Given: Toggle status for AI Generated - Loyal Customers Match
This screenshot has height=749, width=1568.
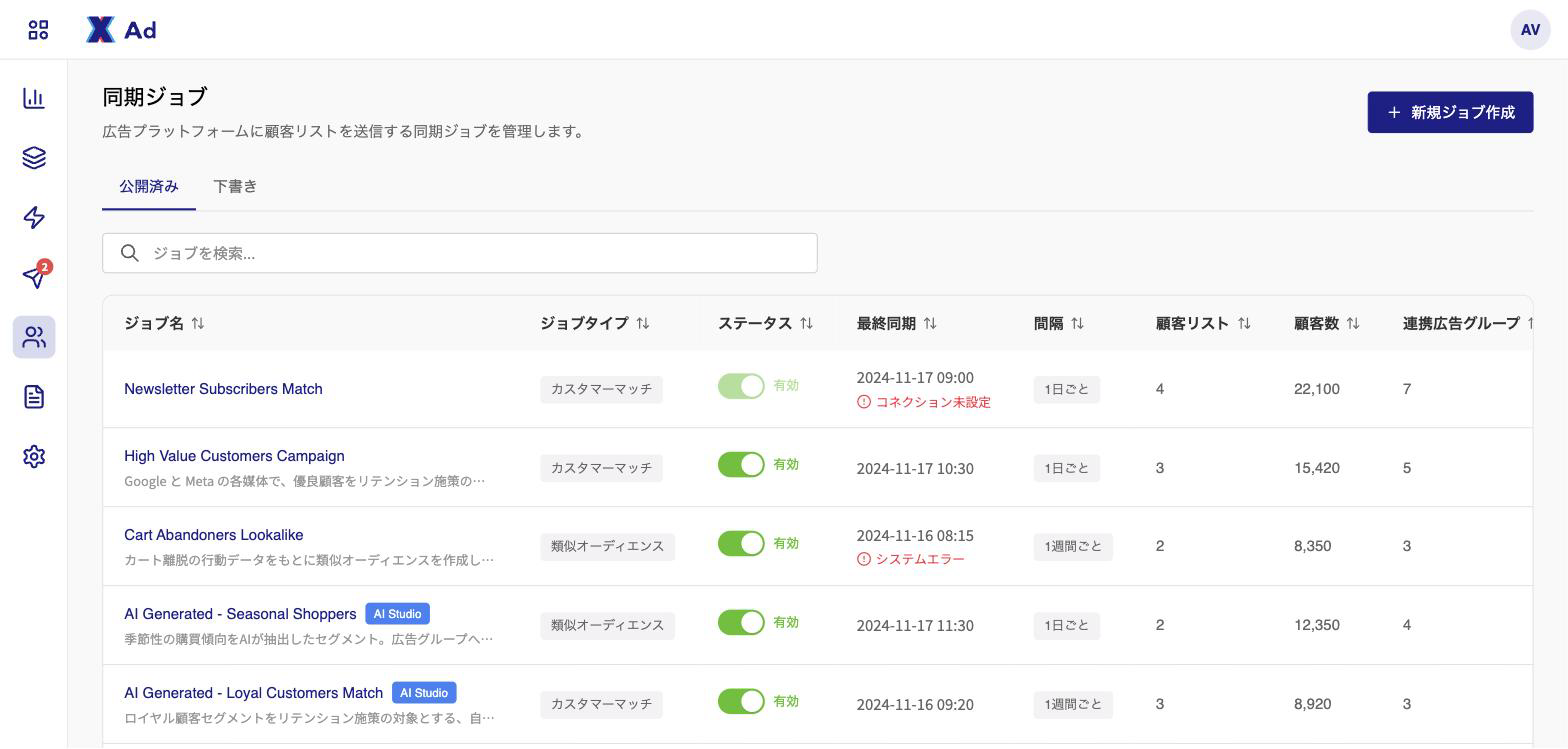Looking at the screenshot, I should pos(741,701).
